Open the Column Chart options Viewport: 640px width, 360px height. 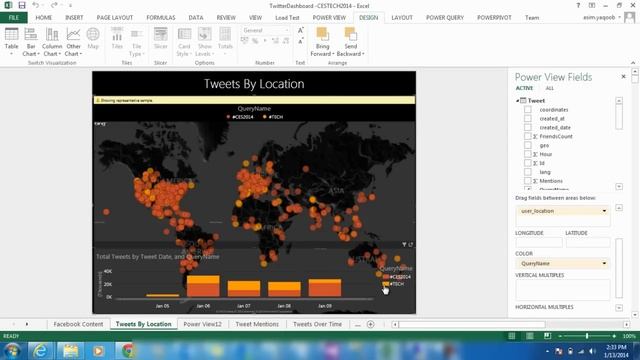(x=52, y=42)
